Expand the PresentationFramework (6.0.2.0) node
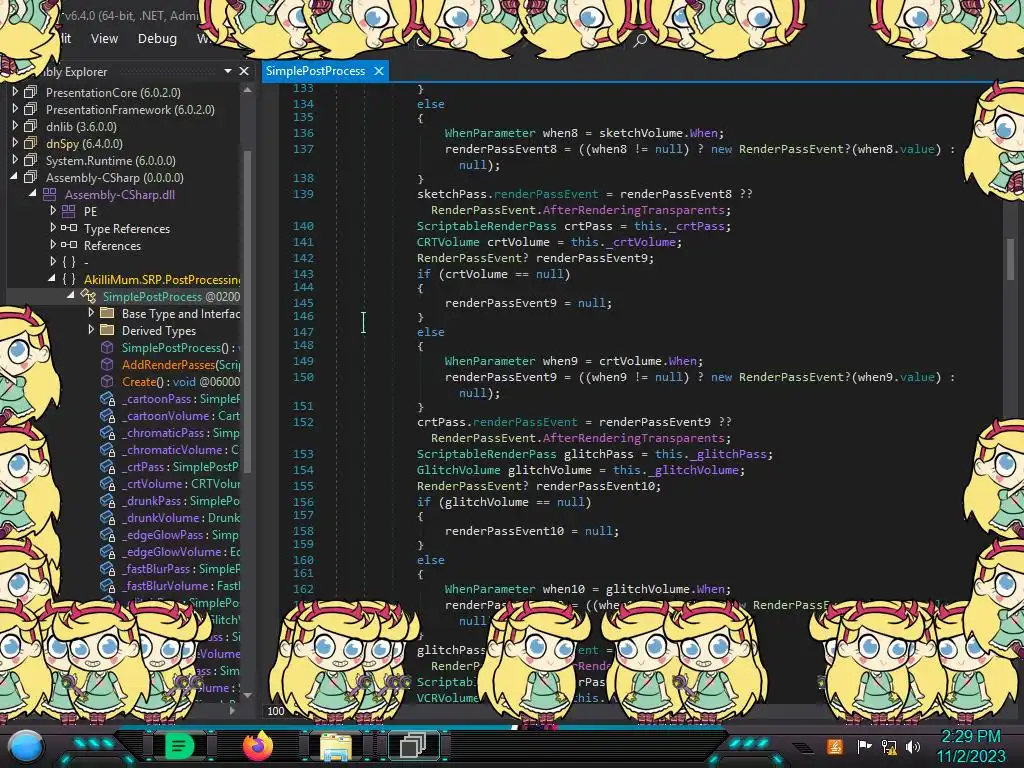 [15, 109]
